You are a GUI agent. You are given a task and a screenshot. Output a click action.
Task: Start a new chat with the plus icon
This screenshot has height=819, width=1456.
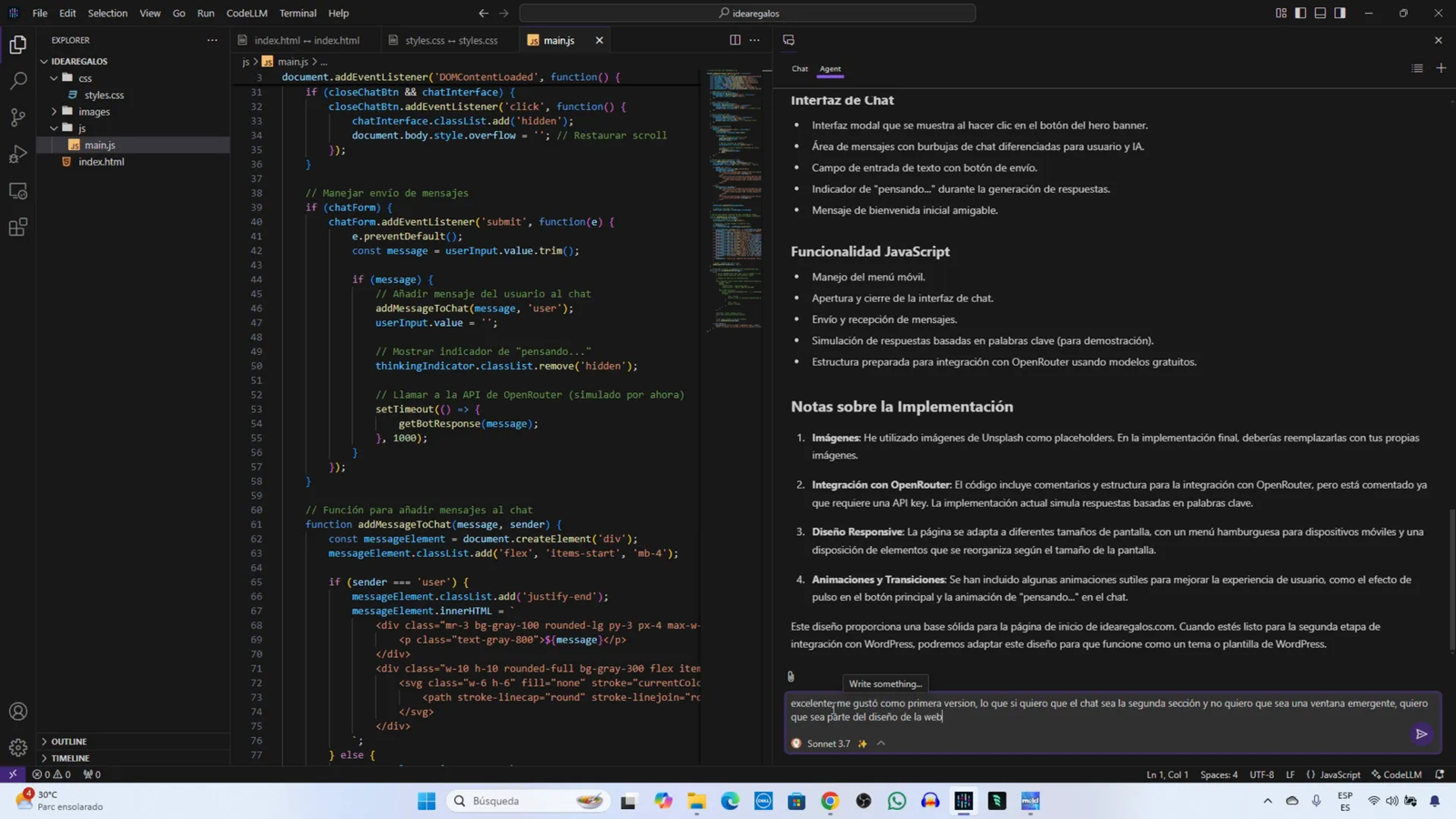(x=1441, y=67)
